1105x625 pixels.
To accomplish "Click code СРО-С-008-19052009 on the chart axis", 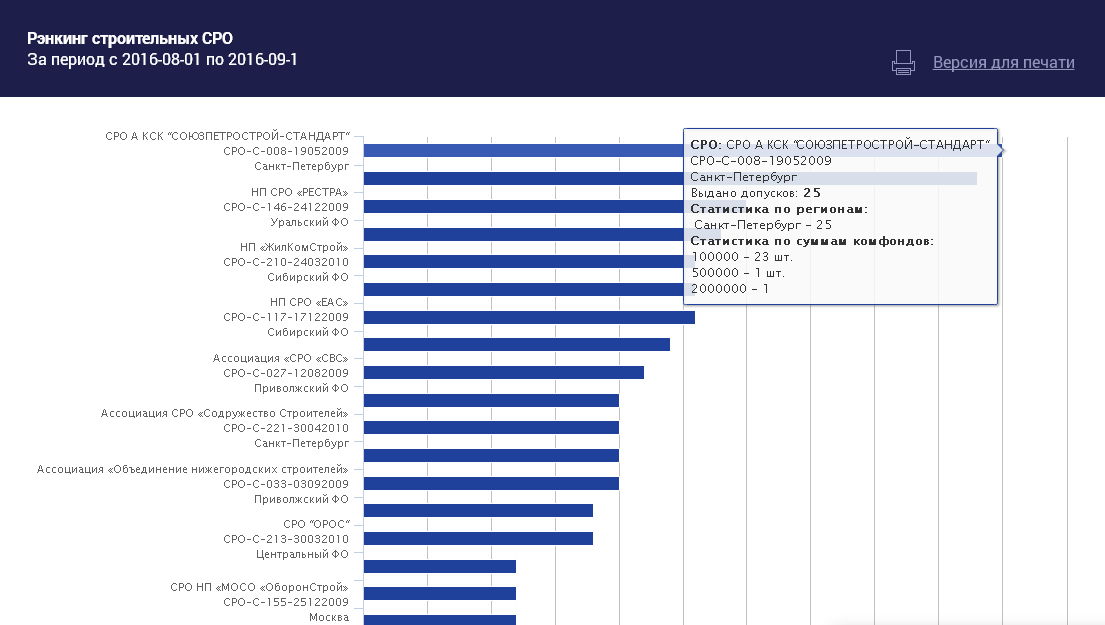I will tap(286, 151).
